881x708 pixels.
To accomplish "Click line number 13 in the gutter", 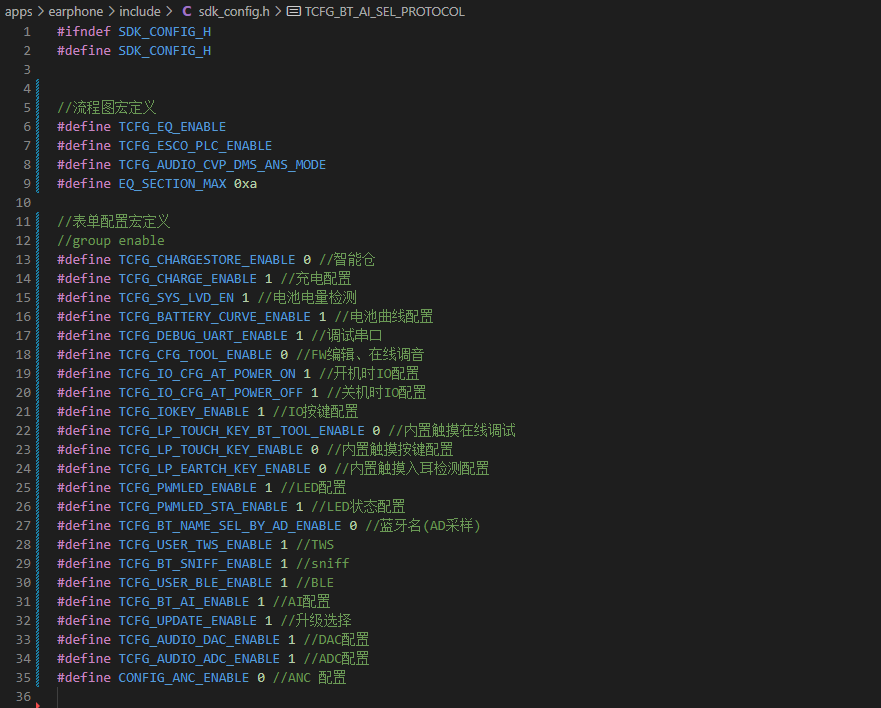I will [x=23, y=260].
